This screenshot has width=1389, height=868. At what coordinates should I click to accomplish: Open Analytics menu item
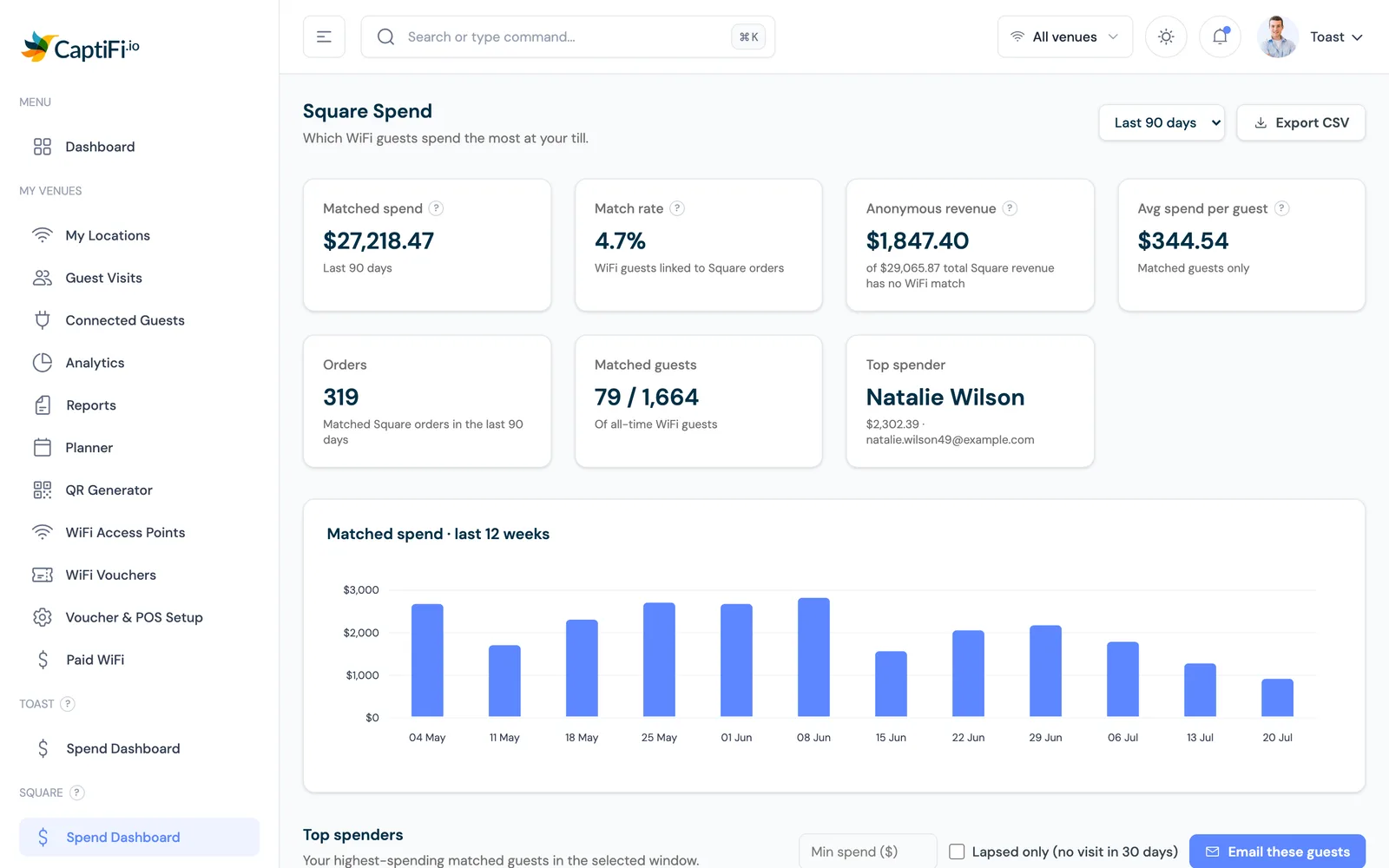pos(139,363)
